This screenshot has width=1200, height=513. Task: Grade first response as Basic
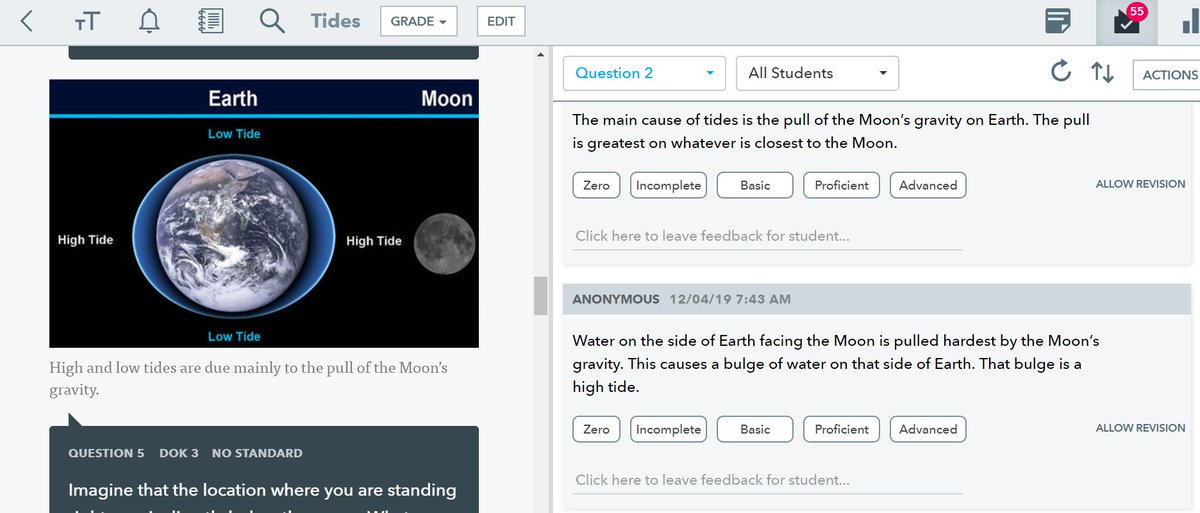click(x=755, y=185)
